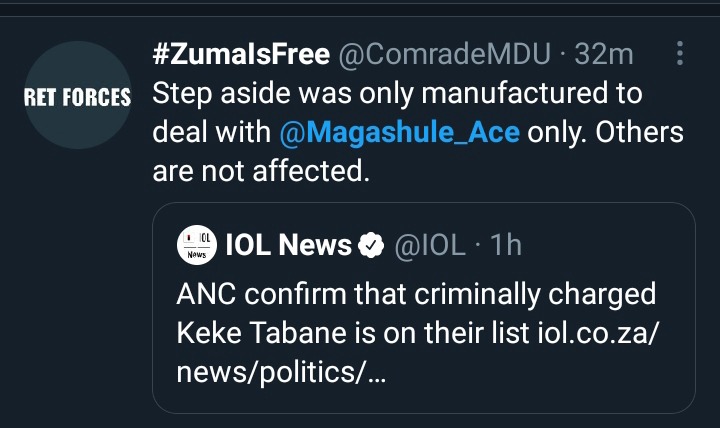Image resolution: width=720 pixels, height=428 pixels.
Task: Open the quoted IOL News tweet card
Action: coord(424,308)
